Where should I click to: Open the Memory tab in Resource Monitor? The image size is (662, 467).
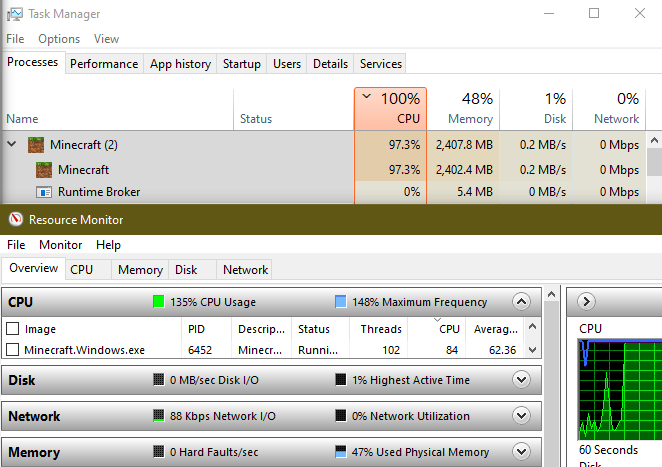point(140,269)
